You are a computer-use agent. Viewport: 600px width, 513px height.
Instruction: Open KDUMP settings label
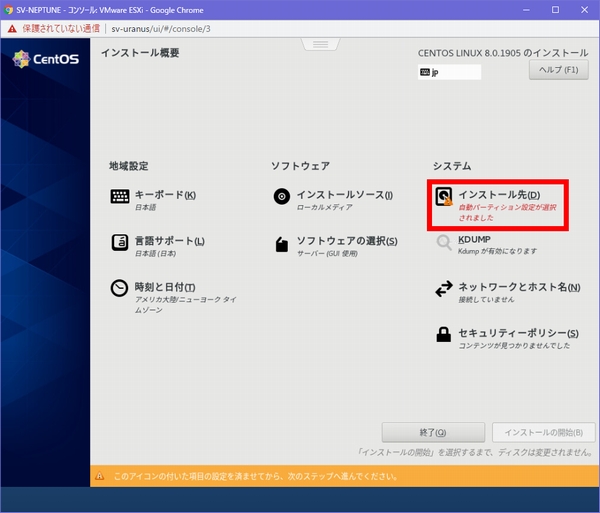(474, 239)
